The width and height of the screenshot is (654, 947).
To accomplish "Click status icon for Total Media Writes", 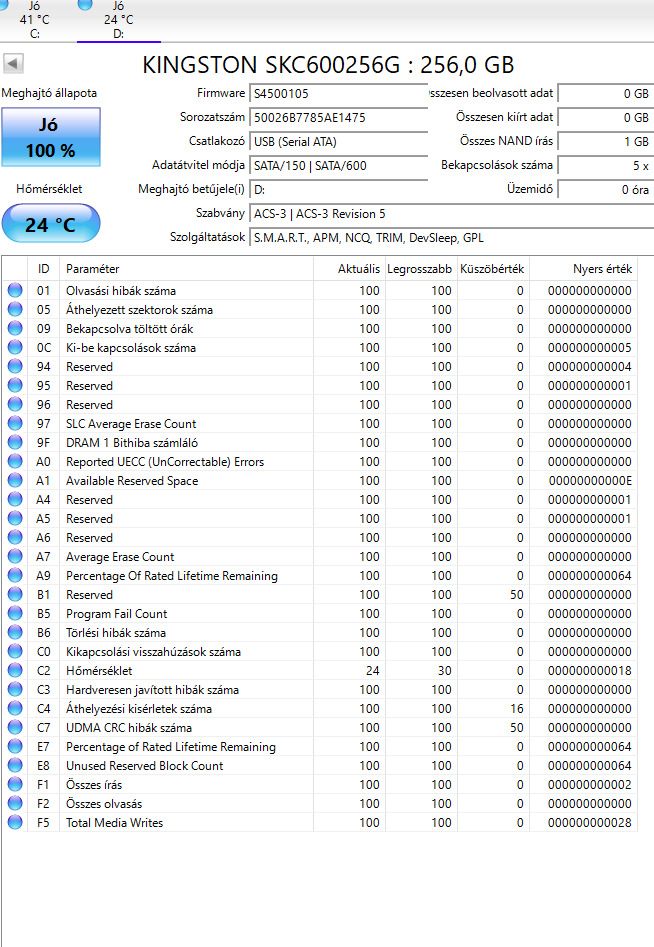I will point(15,823).
